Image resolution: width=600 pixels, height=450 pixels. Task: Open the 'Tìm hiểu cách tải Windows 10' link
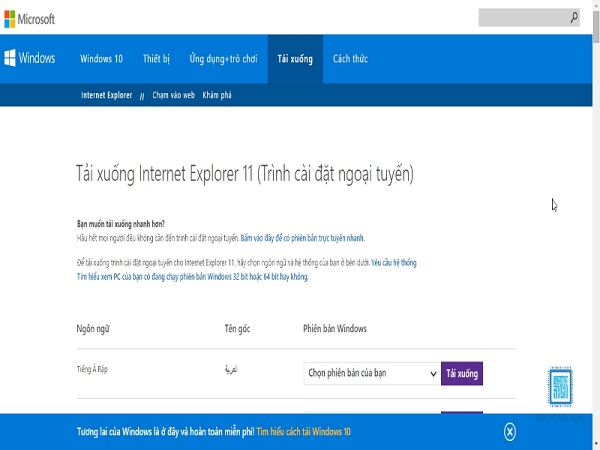click(x=303, y=432)
